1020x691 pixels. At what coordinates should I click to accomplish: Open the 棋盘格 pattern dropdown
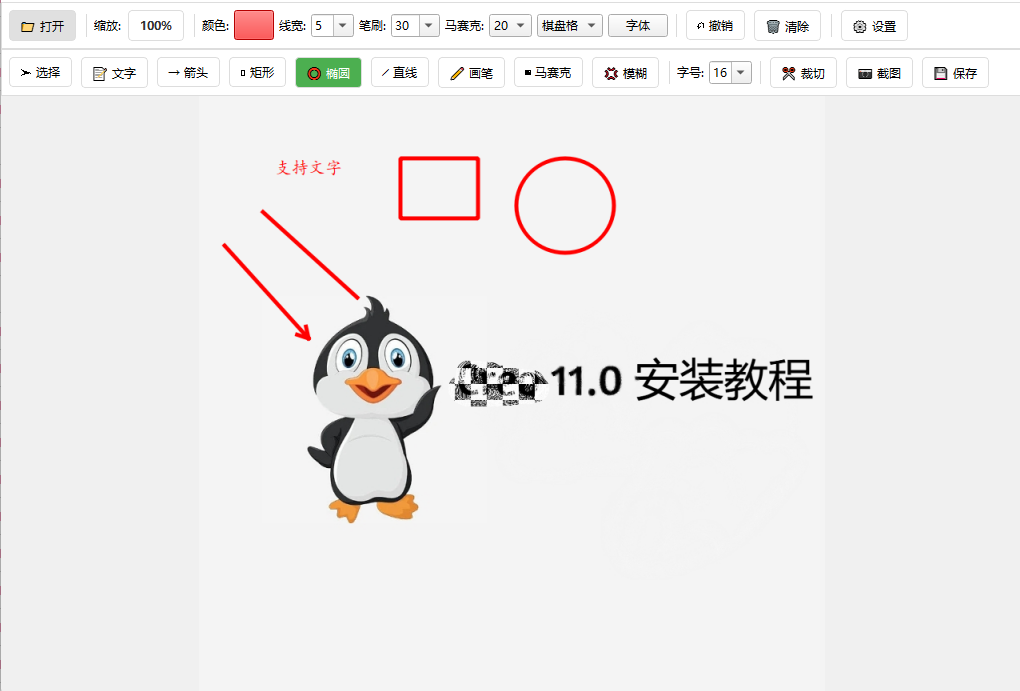point(569,25)
